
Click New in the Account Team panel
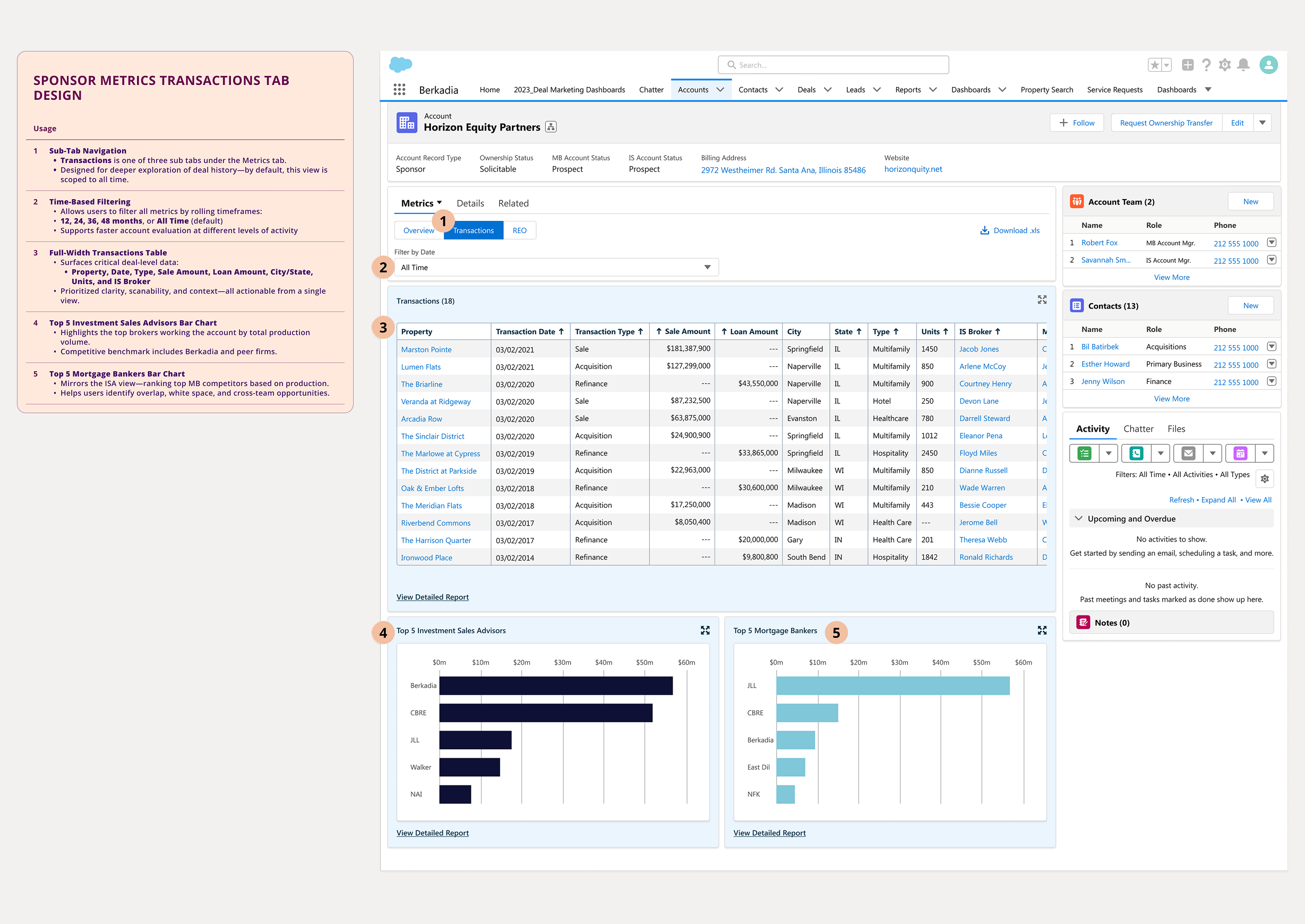[1250, 201]
